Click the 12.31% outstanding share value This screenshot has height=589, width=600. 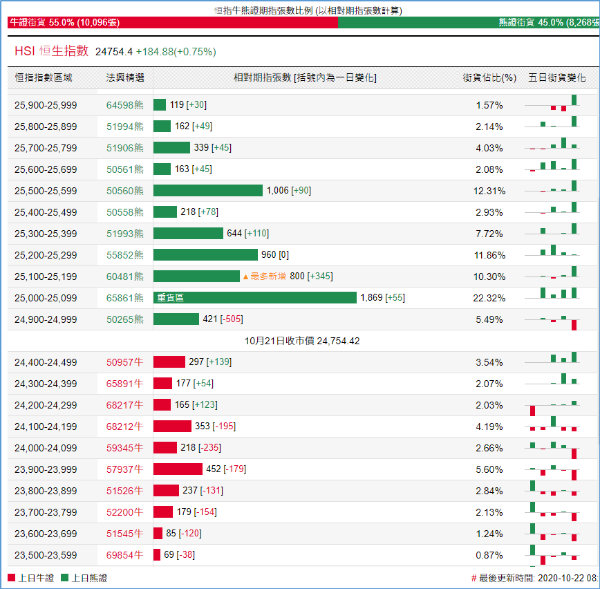[489, 191]
